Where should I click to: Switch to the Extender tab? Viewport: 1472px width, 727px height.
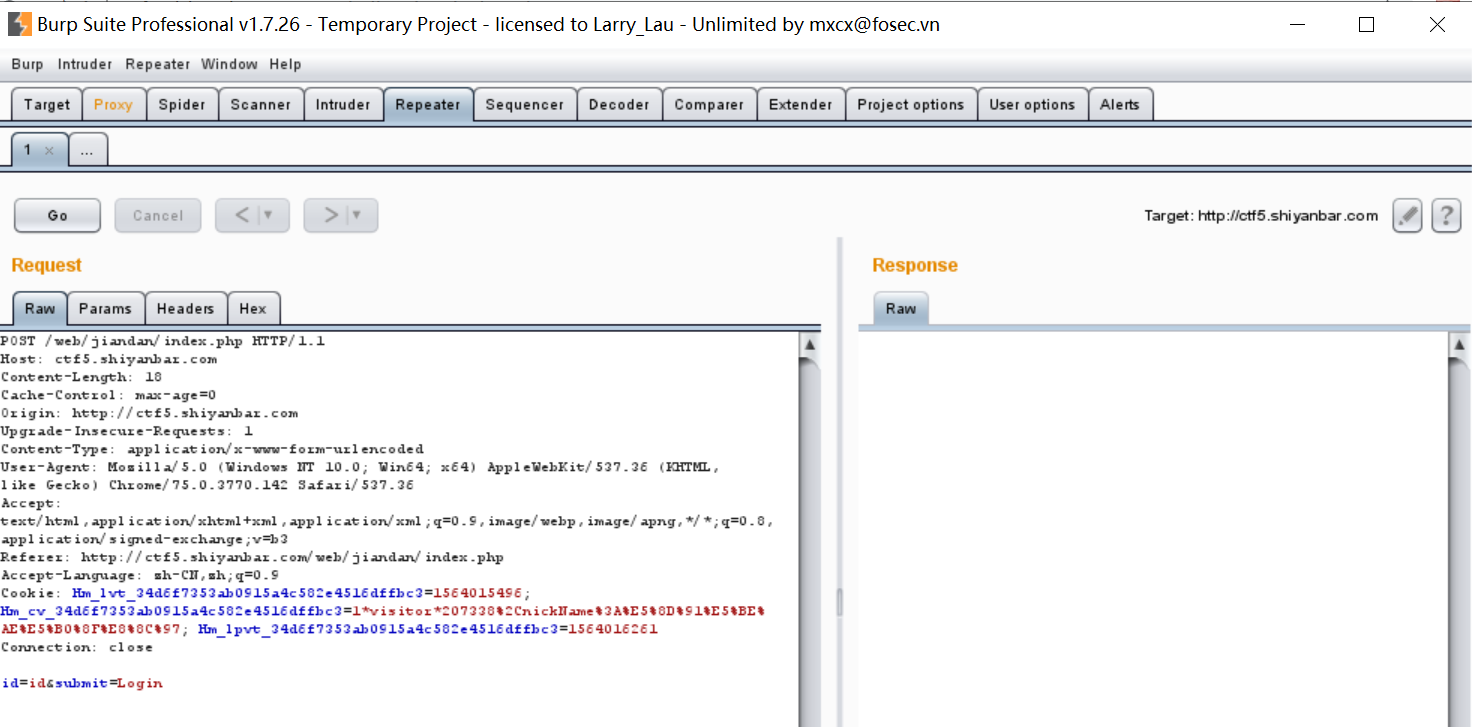tap(800, 104)
